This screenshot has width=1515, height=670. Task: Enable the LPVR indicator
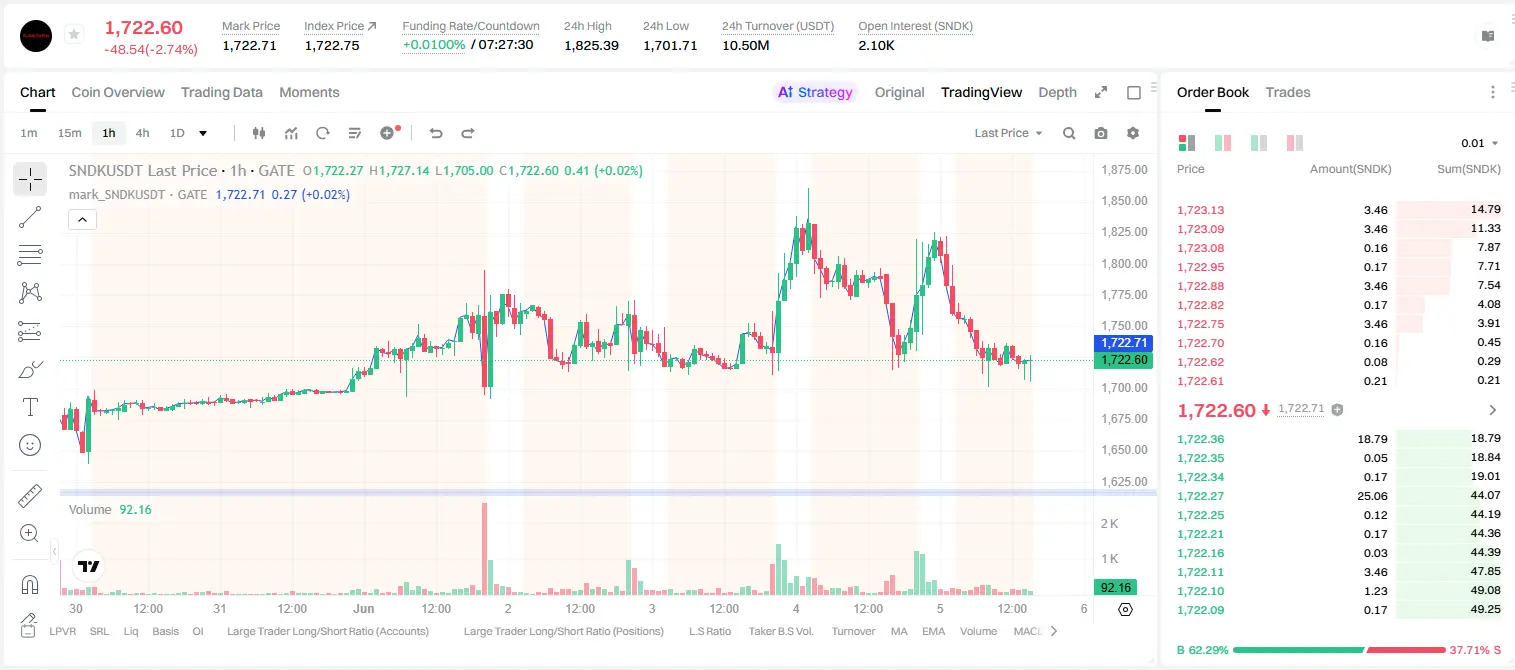tap(63, 631)
